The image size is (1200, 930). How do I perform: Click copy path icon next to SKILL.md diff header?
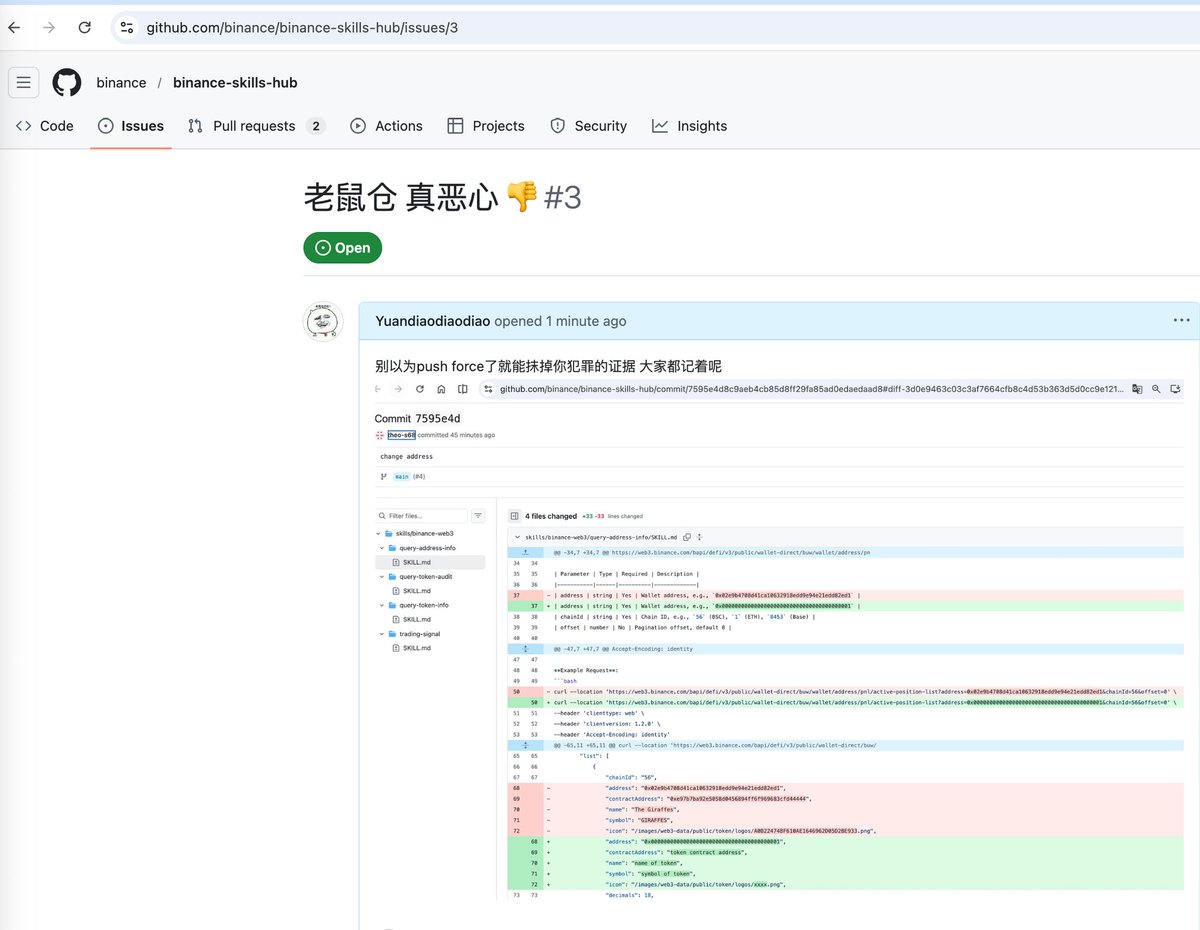click(687, 537)
